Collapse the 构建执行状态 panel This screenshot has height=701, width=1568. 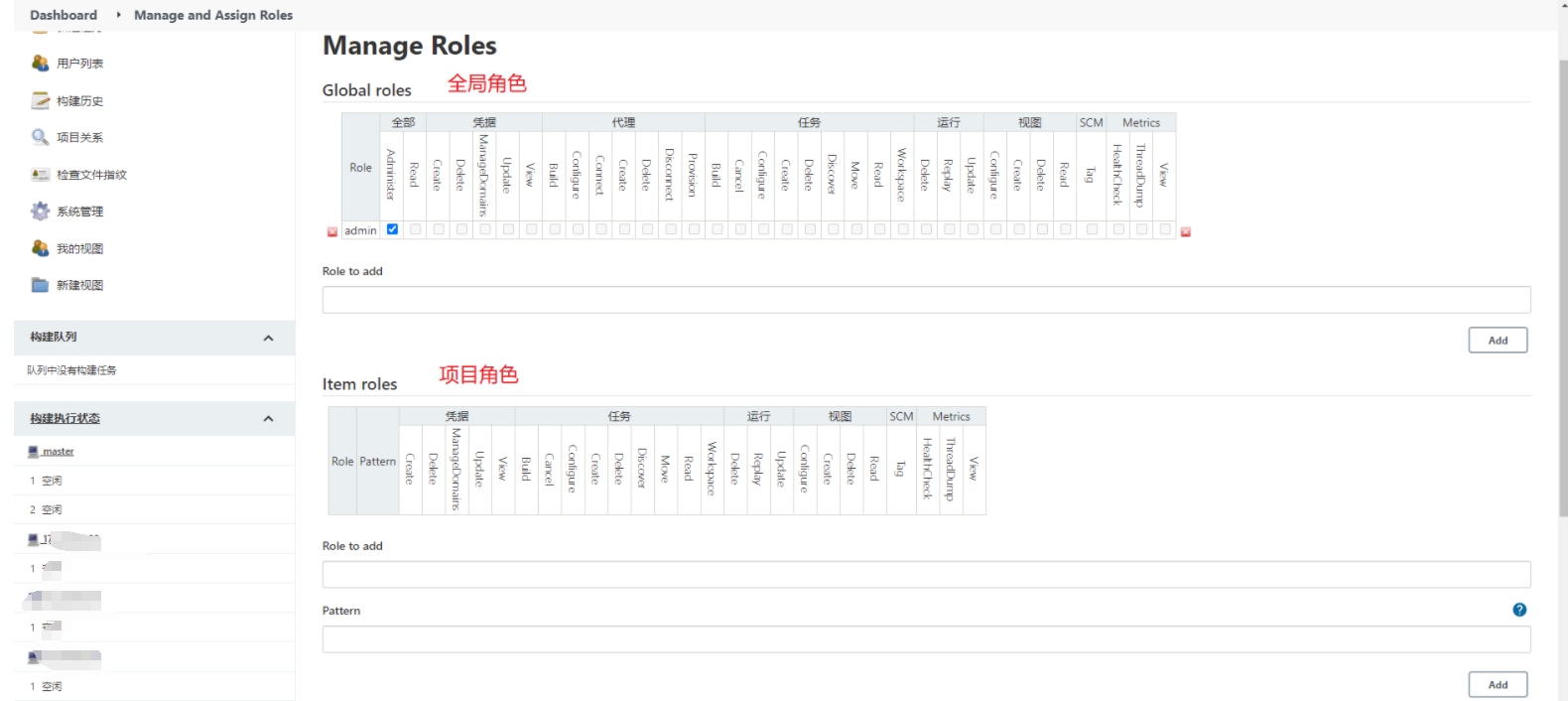[268, 418]
